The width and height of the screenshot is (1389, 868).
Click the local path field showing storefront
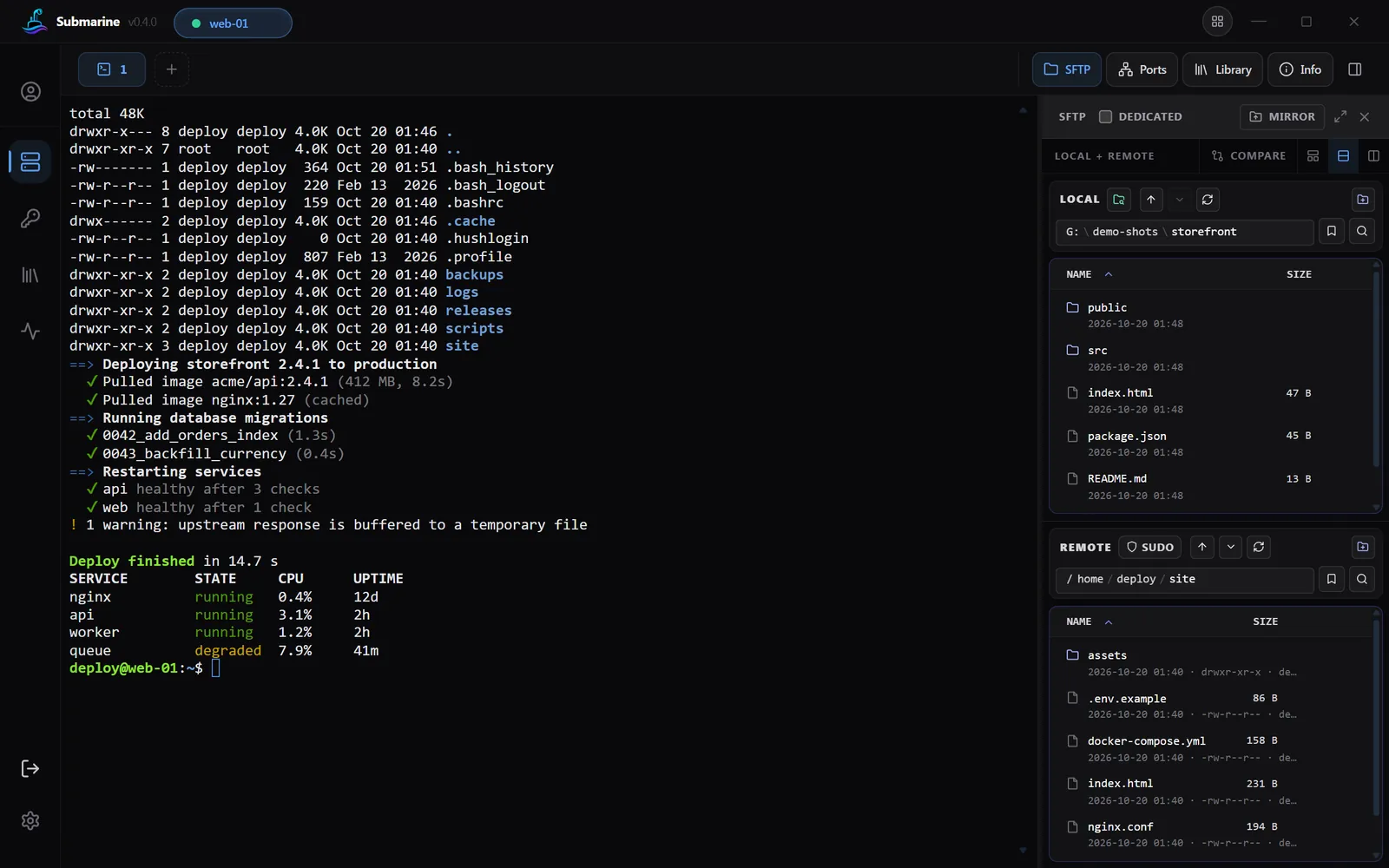1184,232
